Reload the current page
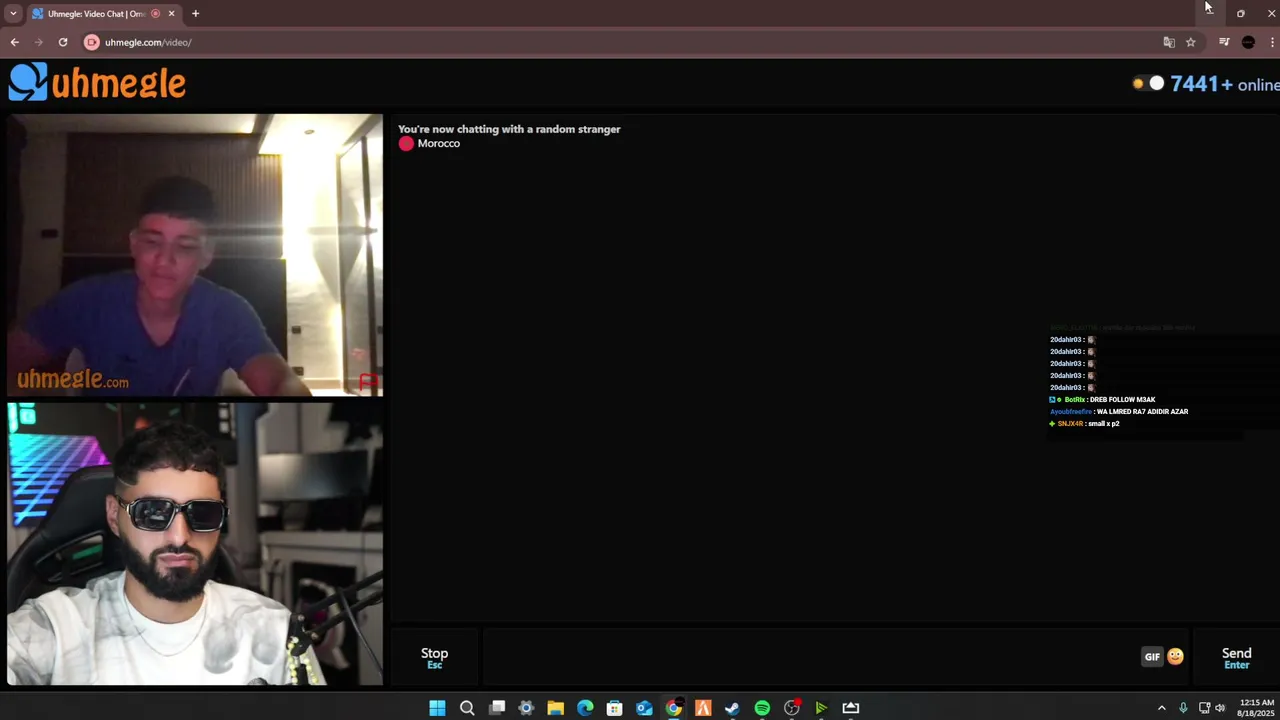 click(x=62, y=42)
